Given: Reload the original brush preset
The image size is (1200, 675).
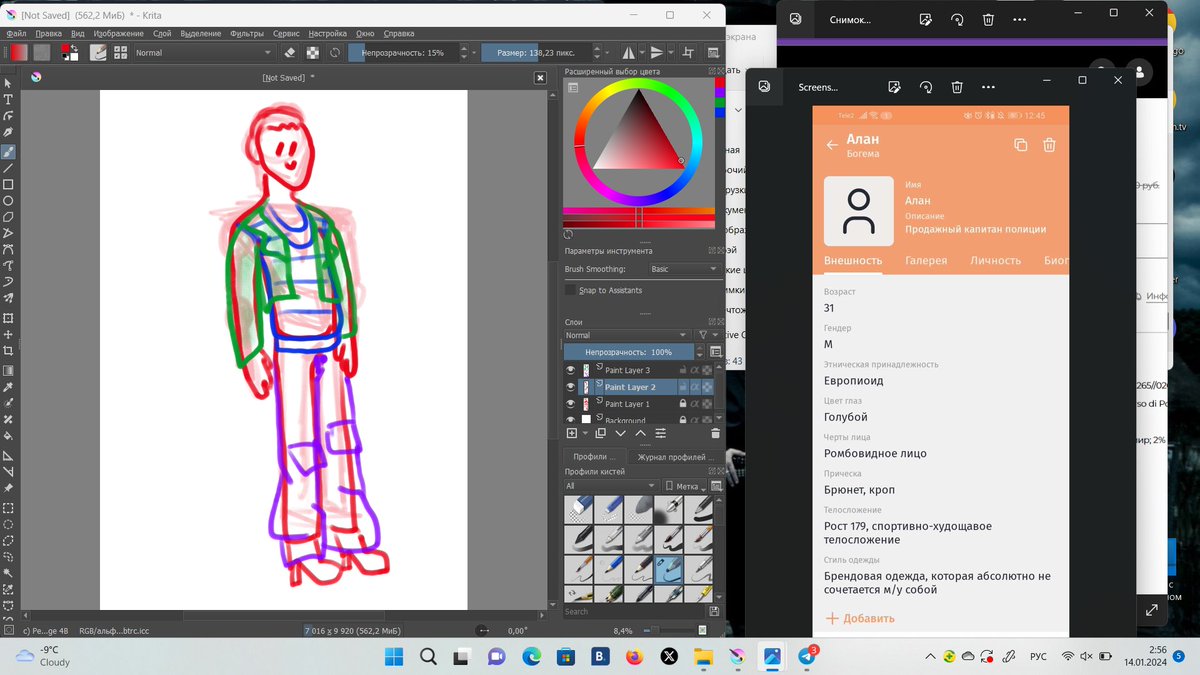Looking at the screenshot, I should pyautogui.click(x=335, y=53).
